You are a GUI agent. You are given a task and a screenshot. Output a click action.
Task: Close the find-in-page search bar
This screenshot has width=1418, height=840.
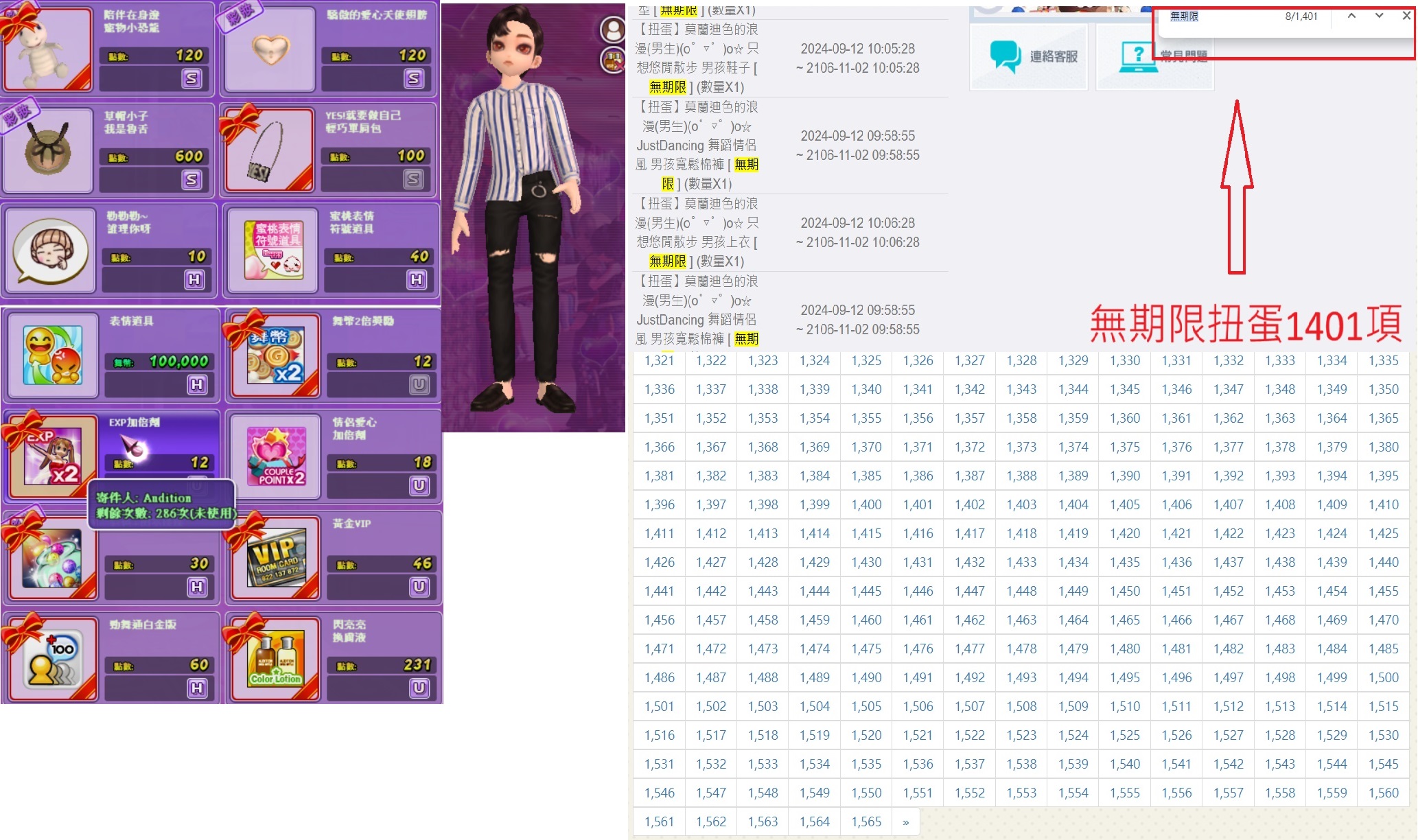(x=1406, y=16)
